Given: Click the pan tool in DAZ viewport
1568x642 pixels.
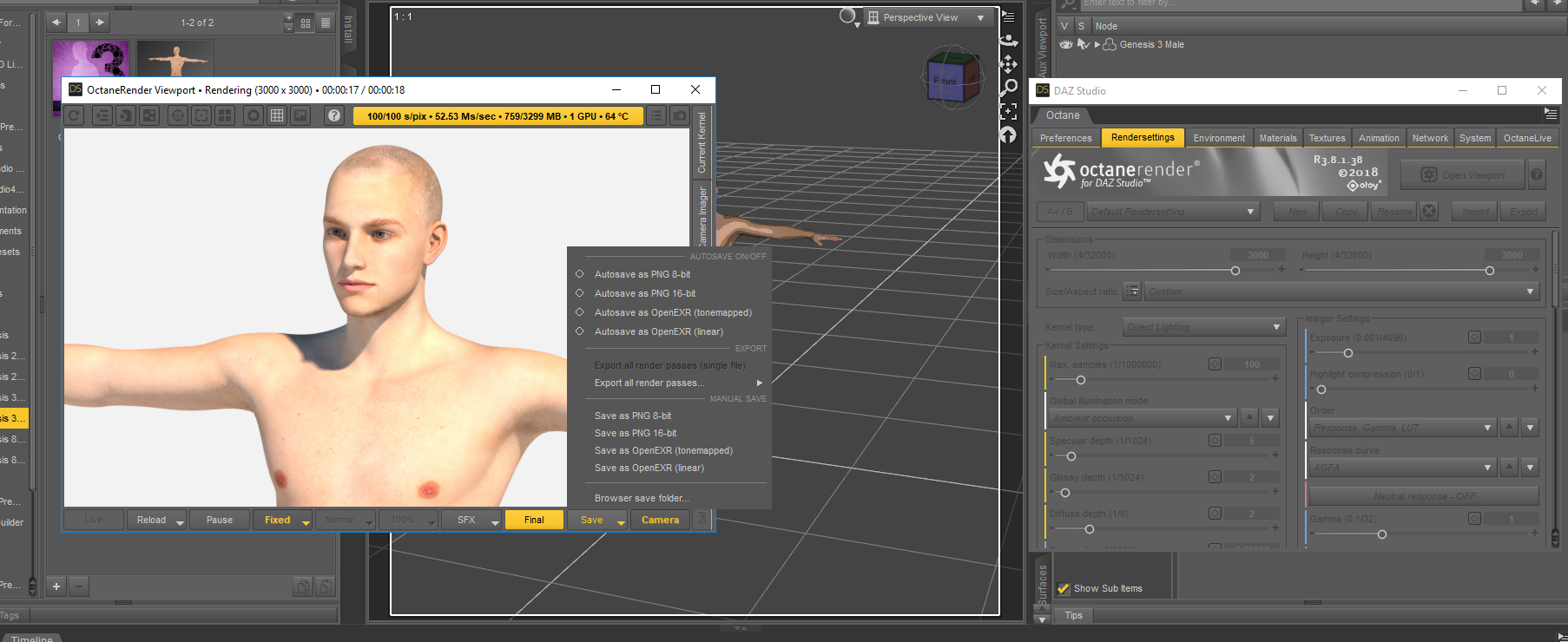Looking at the screenshot, I should [1008, 63].
